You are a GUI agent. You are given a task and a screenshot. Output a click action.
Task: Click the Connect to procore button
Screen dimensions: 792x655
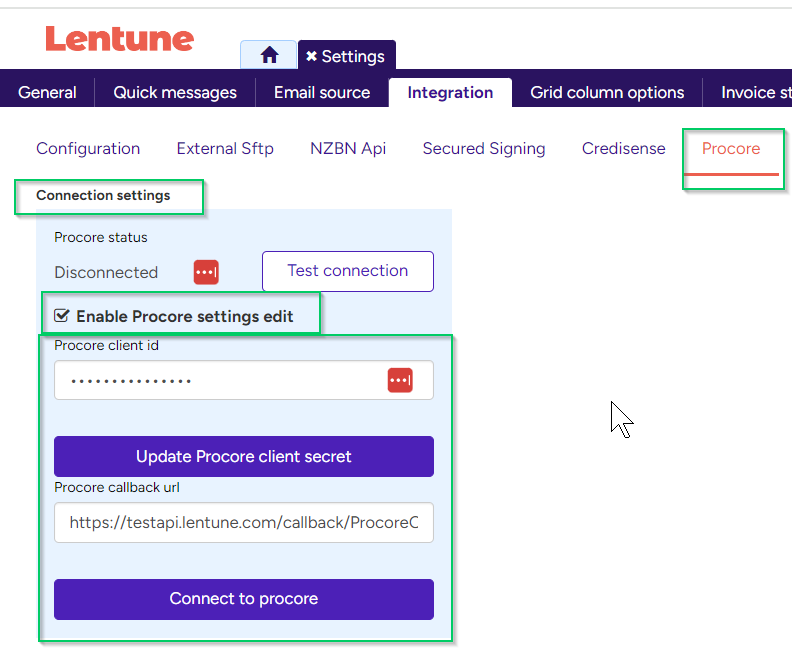244,599
